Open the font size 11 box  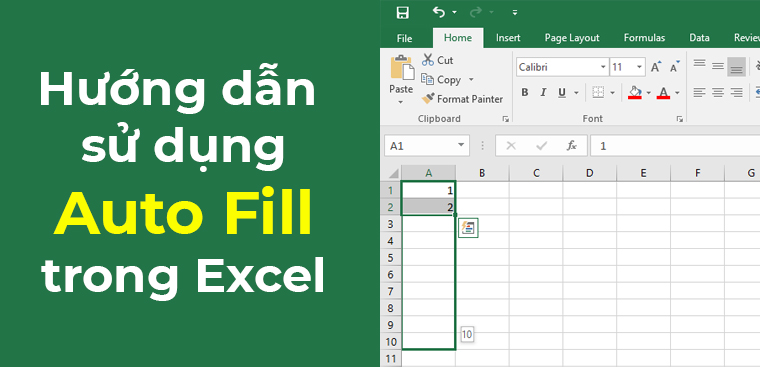[627, 67]
